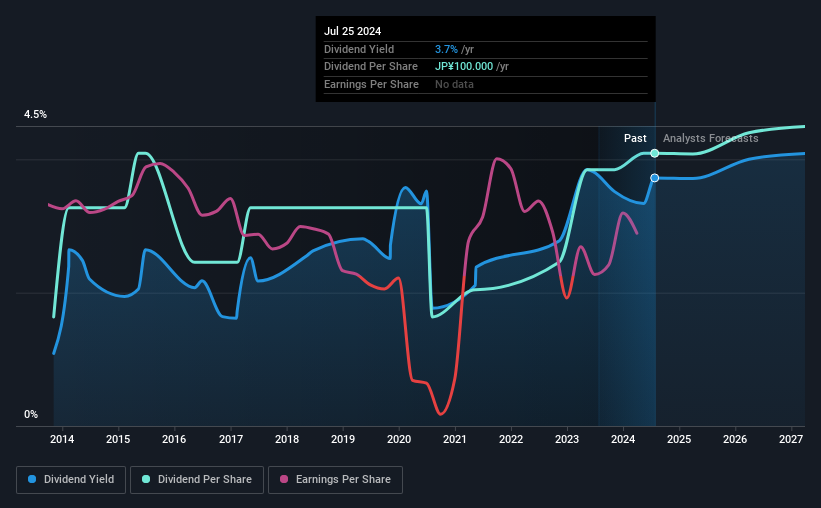The width and height of the screenshot is (821, 508).
Task: Click the teal data point marker at Jul 2024
Action: pos(654,153)
